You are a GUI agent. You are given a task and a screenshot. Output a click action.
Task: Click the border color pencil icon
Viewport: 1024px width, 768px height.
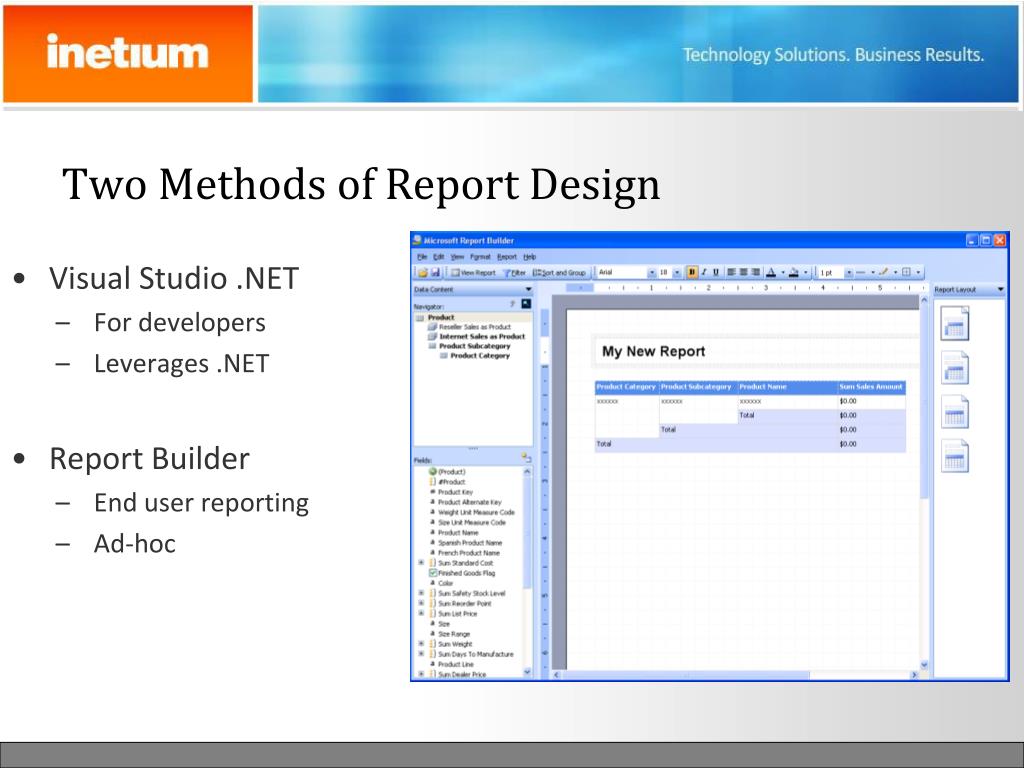point(884,272)
